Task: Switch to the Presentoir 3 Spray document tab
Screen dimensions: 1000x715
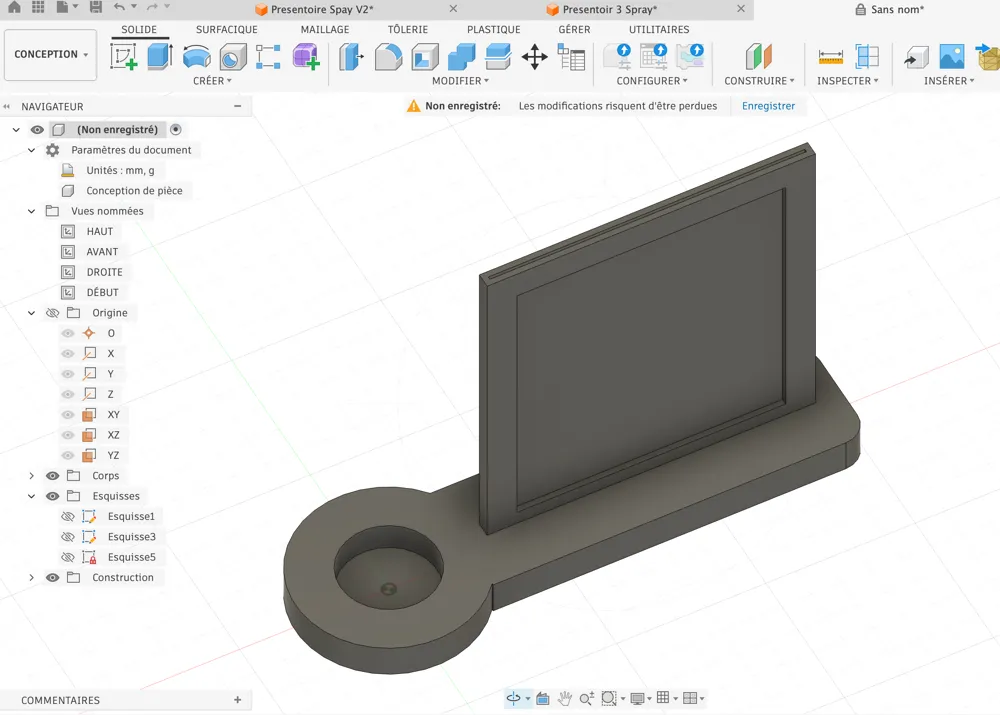Action: 609,10
